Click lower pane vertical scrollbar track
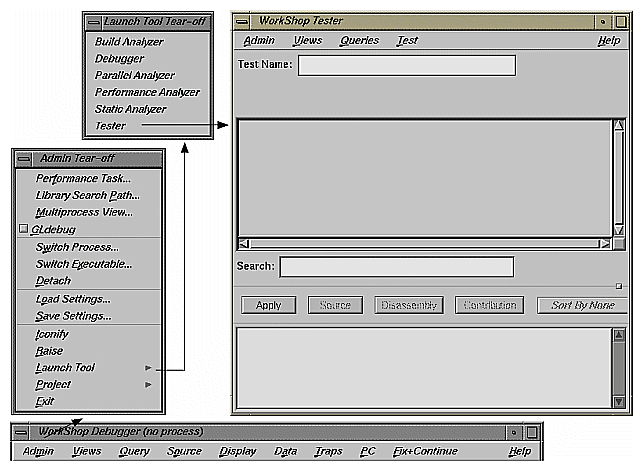 pyautogui.click(x=619, y=369)
